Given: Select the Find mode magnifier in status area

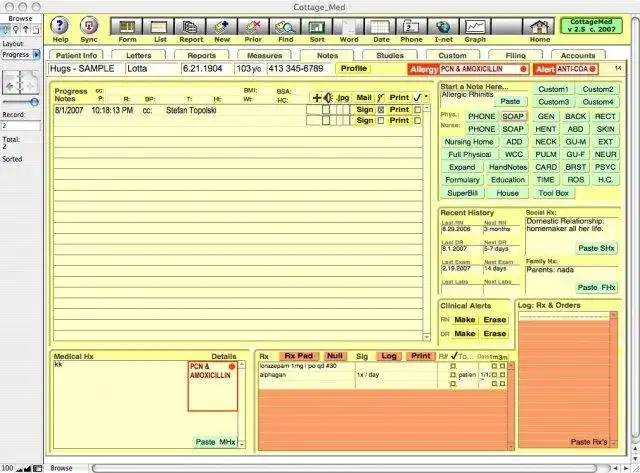Looking at the screenshot, I should coord(16,30).
